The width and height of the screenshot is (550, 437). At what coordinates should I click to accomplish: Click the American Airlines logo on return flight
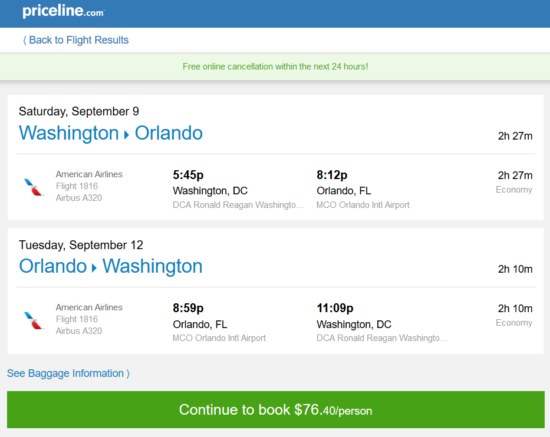click(x=33, y=320)
